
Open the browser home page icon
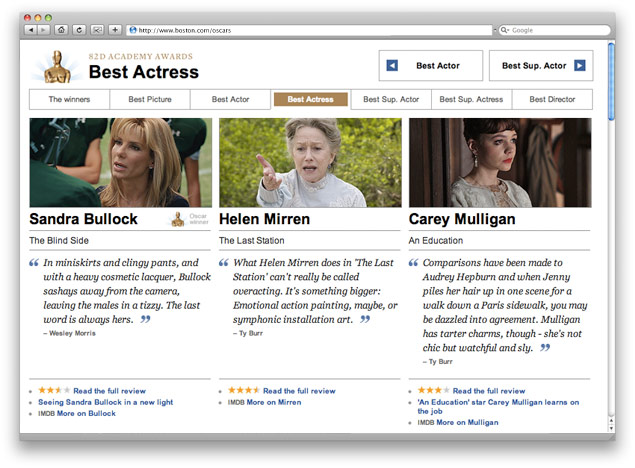coord(61,30)
